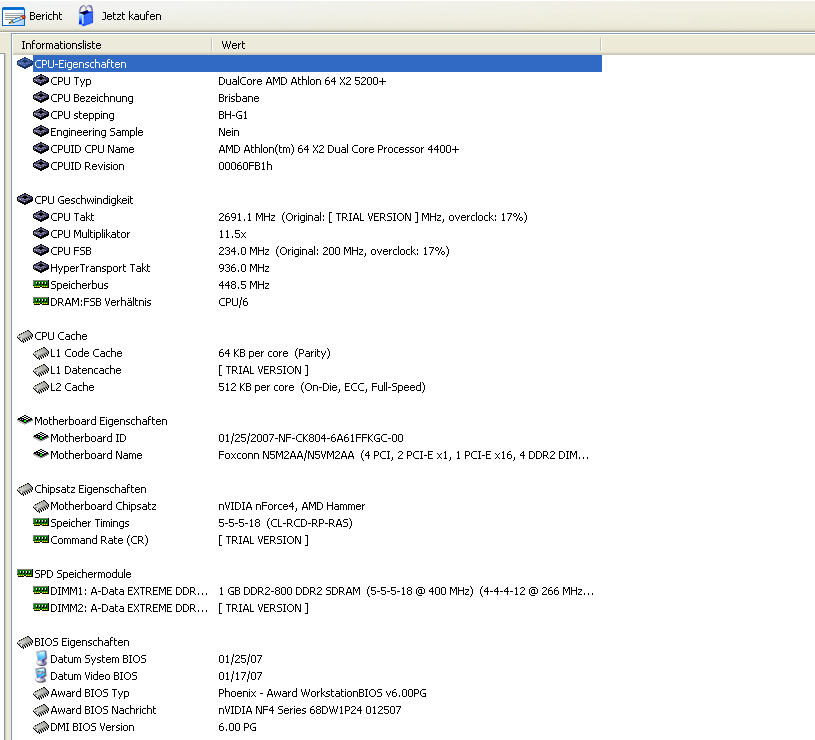The height and width of the screenshot is (740, 815).
Task: Click the icon next to Engineering Sample
Action: pos(41,131)
